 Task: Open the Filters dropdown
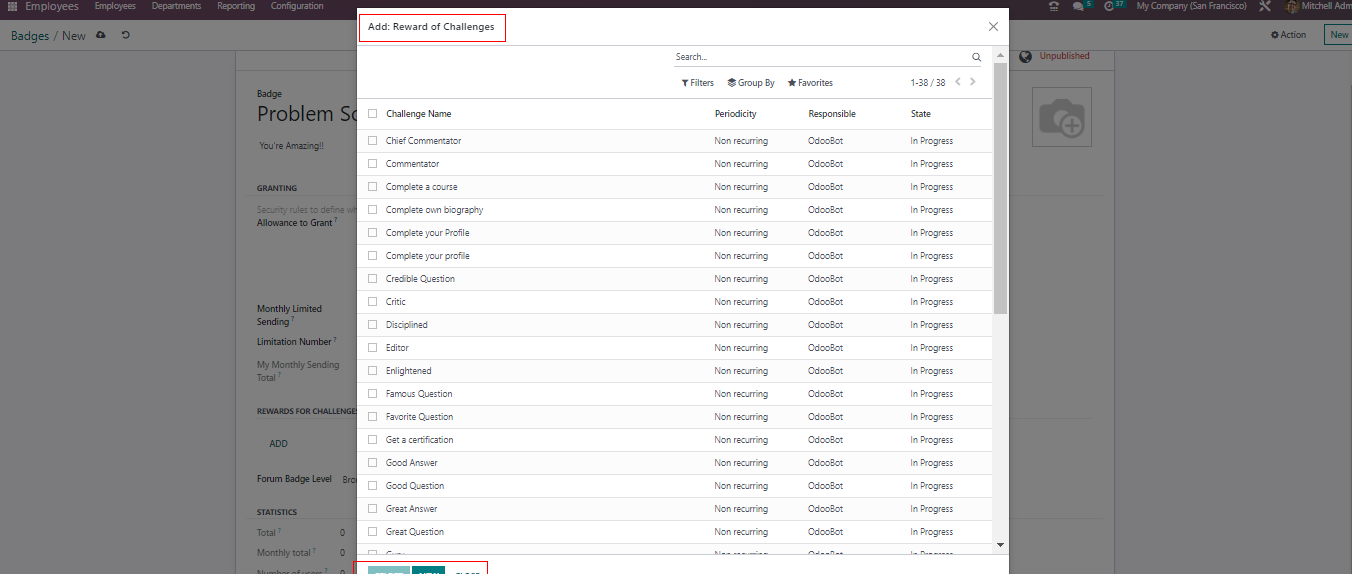698,83
